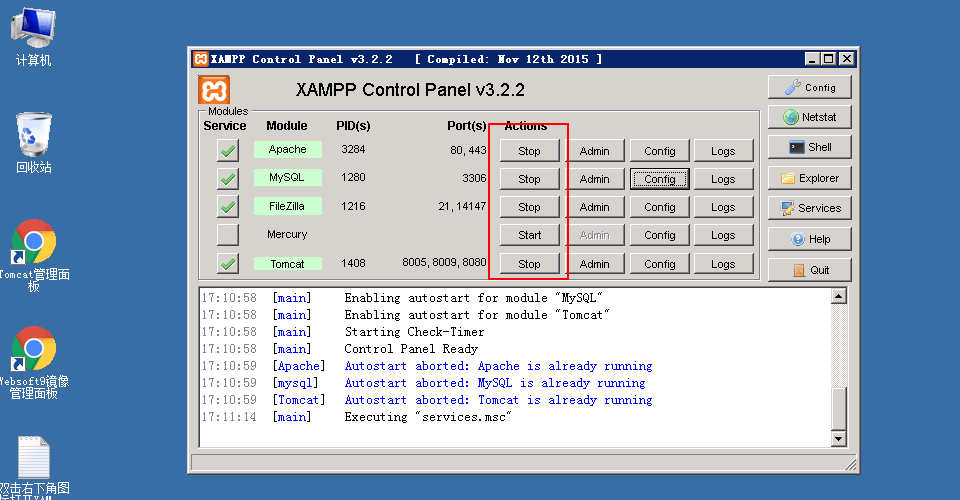Open Explorer folder button

810,178
